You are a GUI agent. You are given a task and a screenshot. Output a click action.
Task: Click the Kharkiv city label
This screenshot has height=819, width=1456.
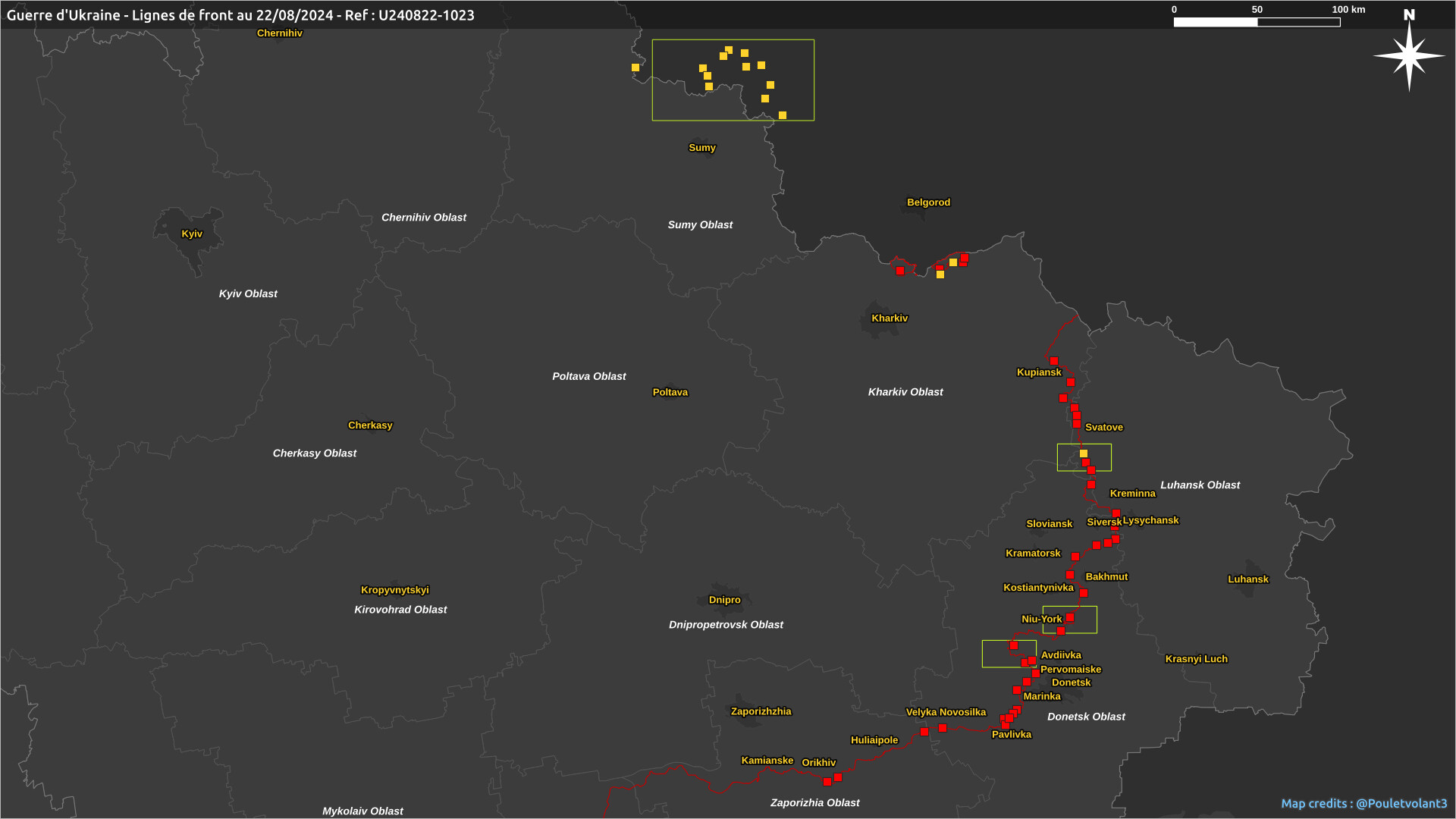point(890,318)
